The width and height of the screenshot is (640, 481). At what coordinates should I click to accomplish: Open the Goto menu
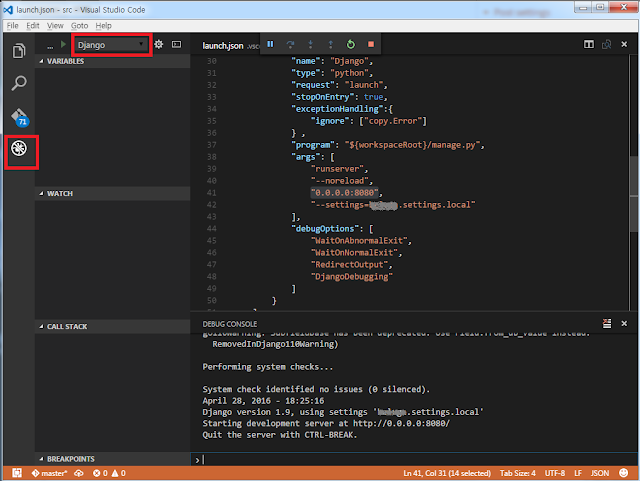click(x=79, y=26)
